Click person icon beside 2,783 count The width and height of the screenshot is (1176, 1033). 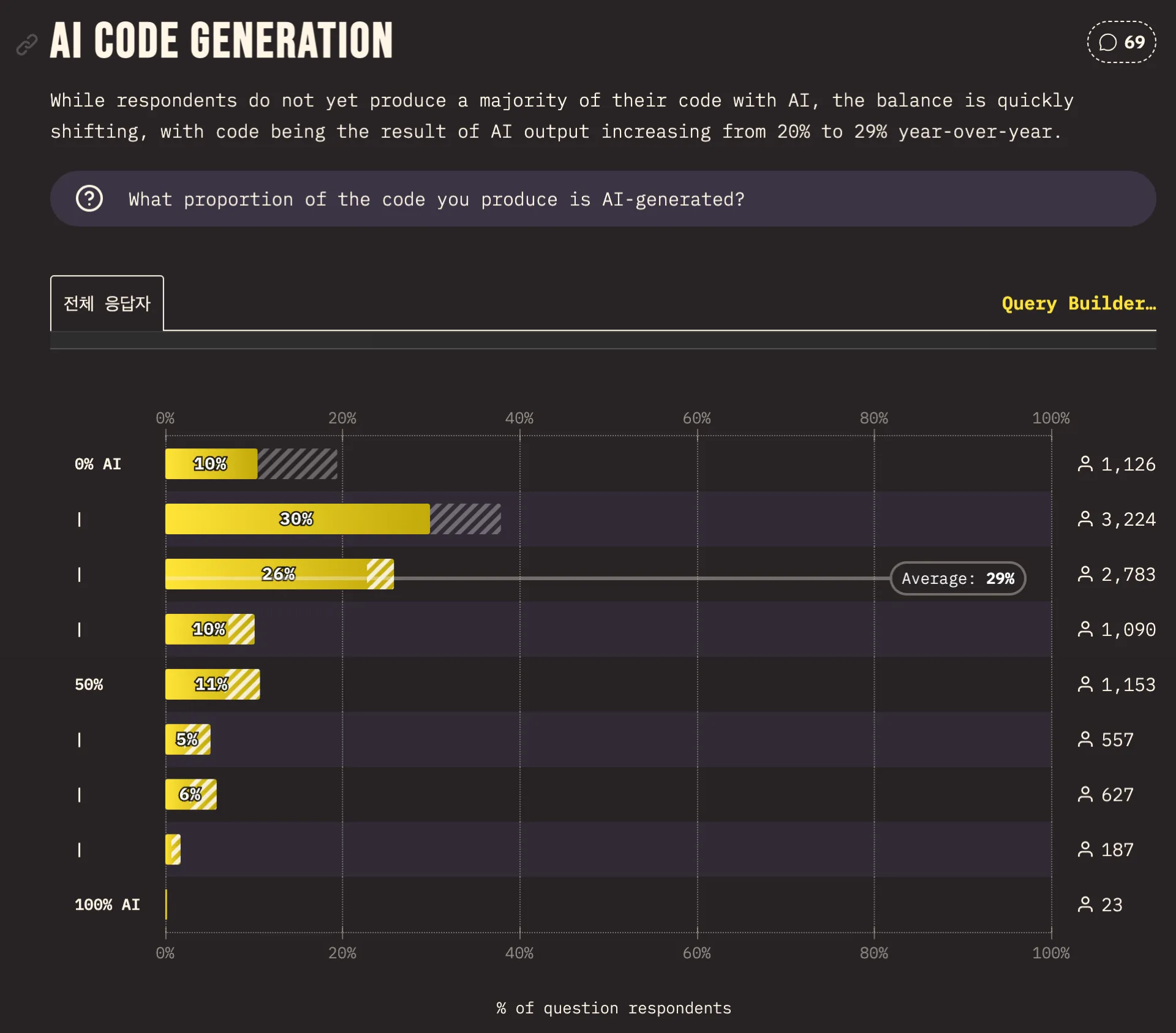click(x=1085, y=574)
